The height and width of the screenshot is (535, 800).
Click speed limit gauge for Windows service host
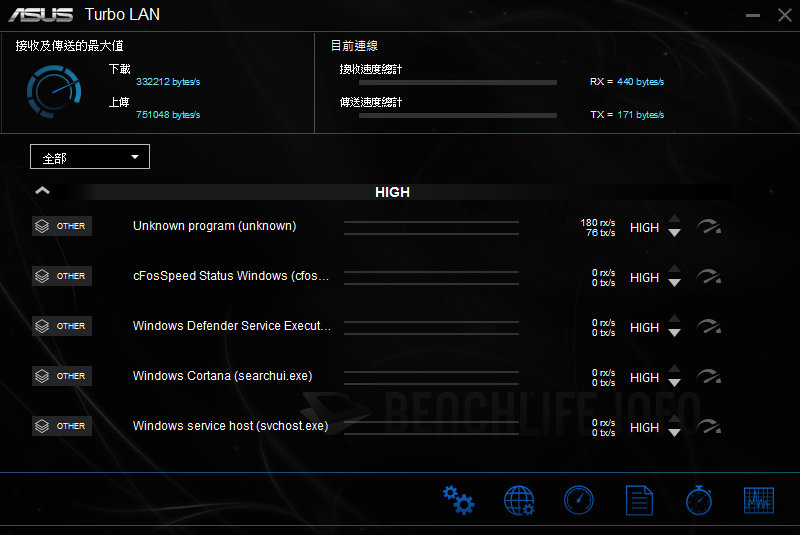709,426
